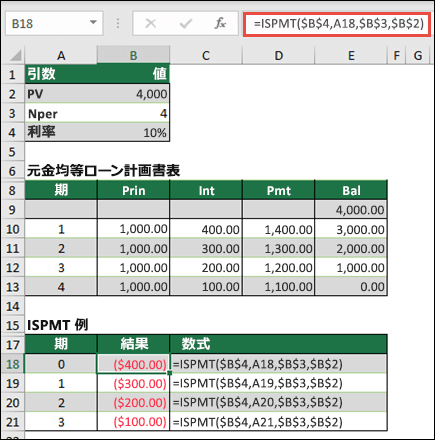Select row 5 header
The width and height of the screenshot is (435, 440).
coord(12,152)
